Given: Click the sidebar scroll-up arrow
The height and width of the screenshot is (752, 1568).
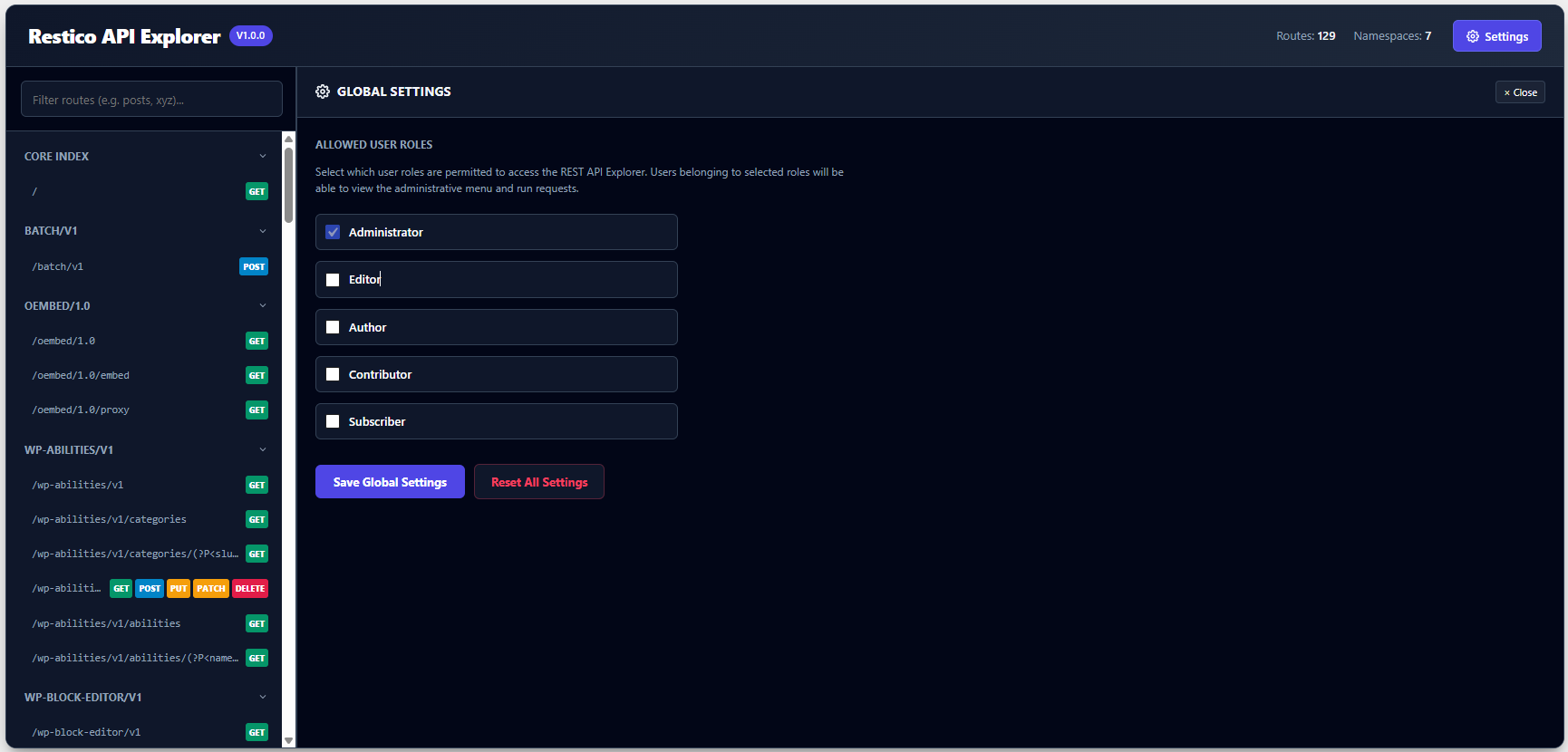Looking at the screenshot, I should click(288, 139).
